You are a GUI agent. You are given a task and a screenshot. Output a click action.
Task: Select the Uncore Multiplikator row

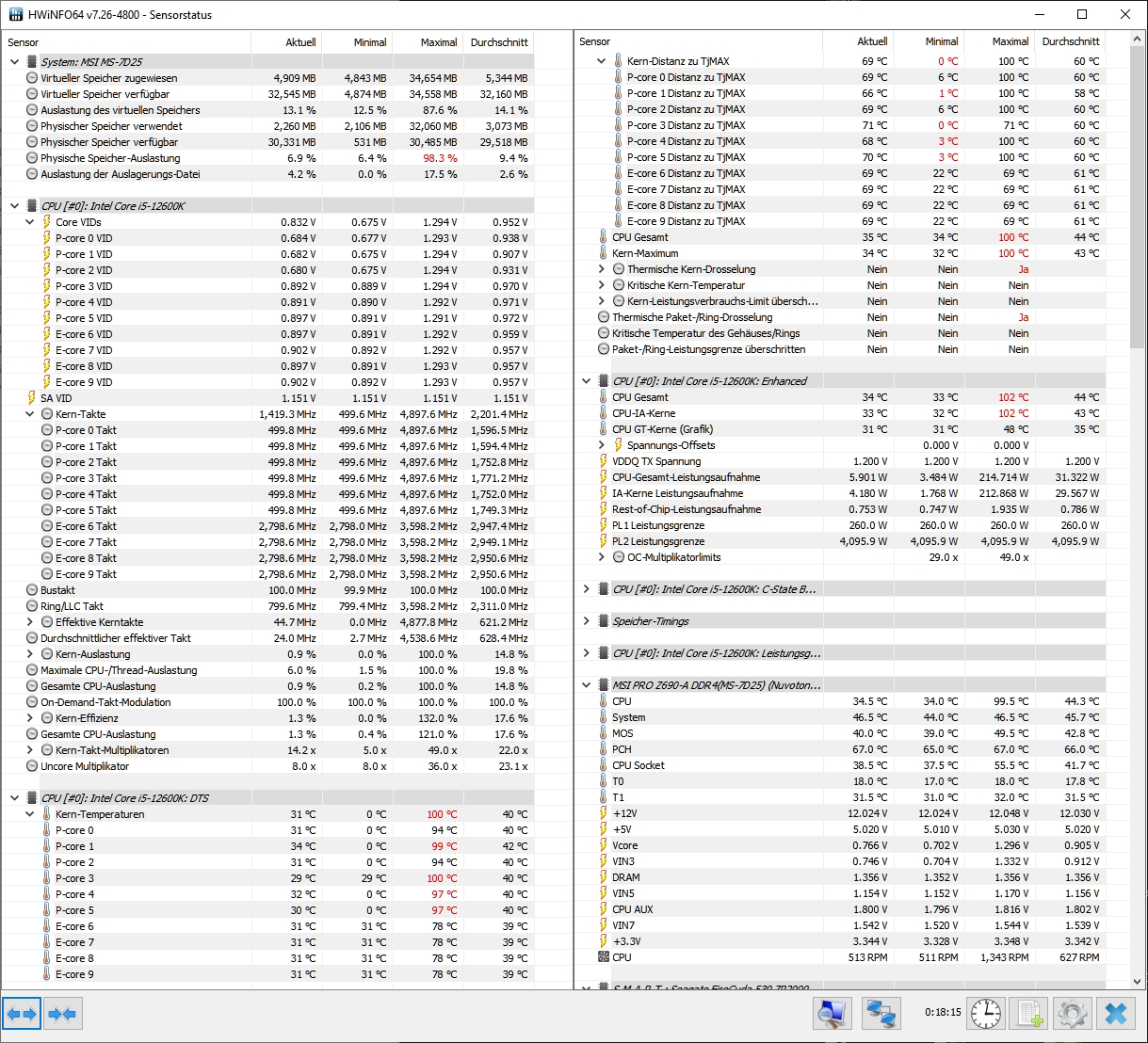[x=268, y=766]
